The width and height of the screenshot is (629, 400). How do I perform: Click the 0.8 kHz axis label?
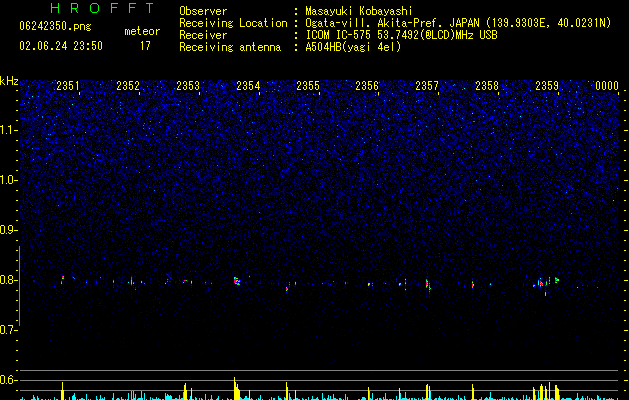point(9,280)
